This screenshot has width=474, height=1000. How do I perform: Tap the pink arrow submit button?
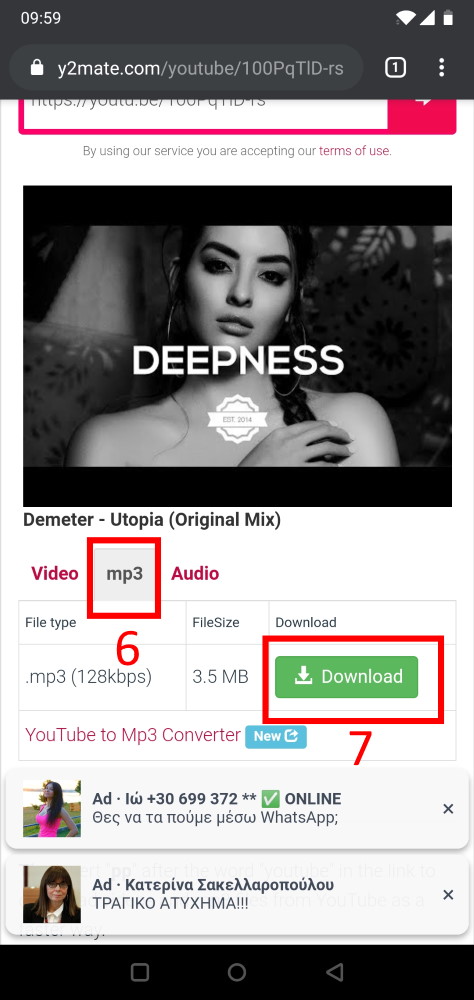pos(422,108)
